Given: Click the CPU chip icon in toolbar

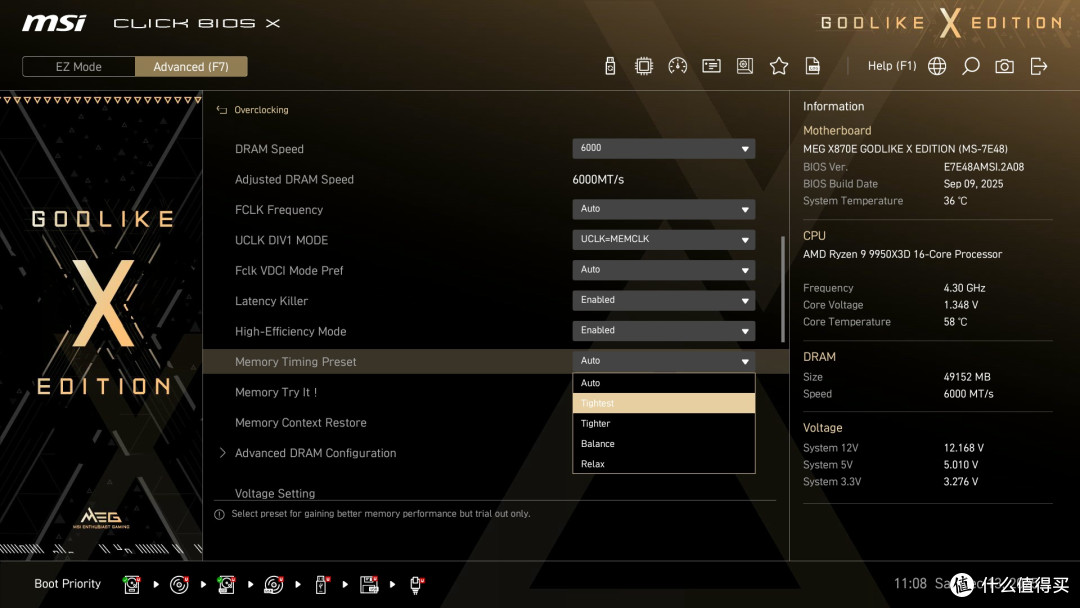Looking at the screenshot, I should (643, 66).
